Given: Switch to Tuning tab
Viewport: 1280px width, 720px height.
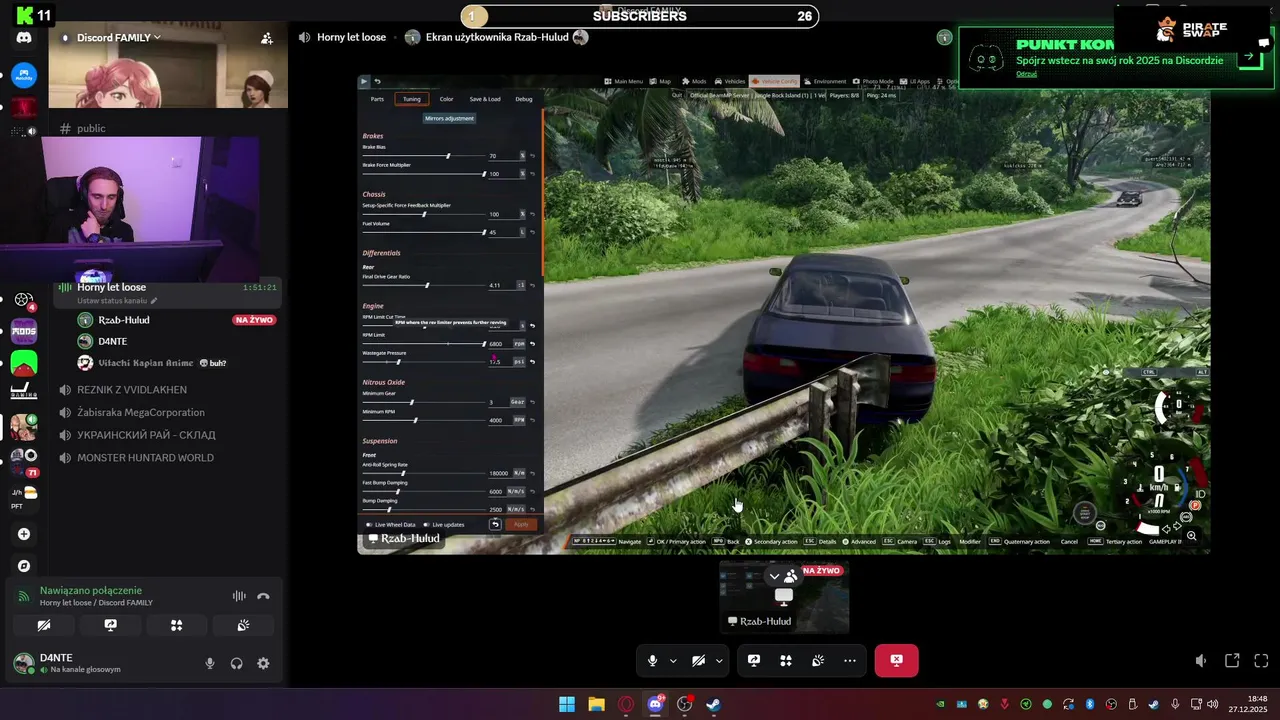Looking at the screenshot, I should click(412, 99).
